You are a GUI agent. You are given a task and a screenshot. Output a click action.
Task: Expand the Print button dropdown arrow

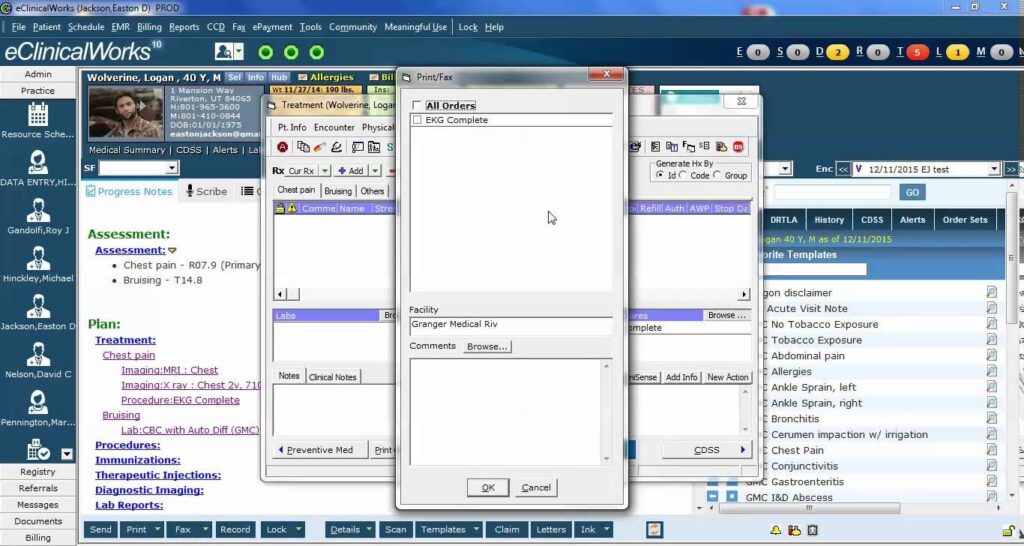[157, 530]
